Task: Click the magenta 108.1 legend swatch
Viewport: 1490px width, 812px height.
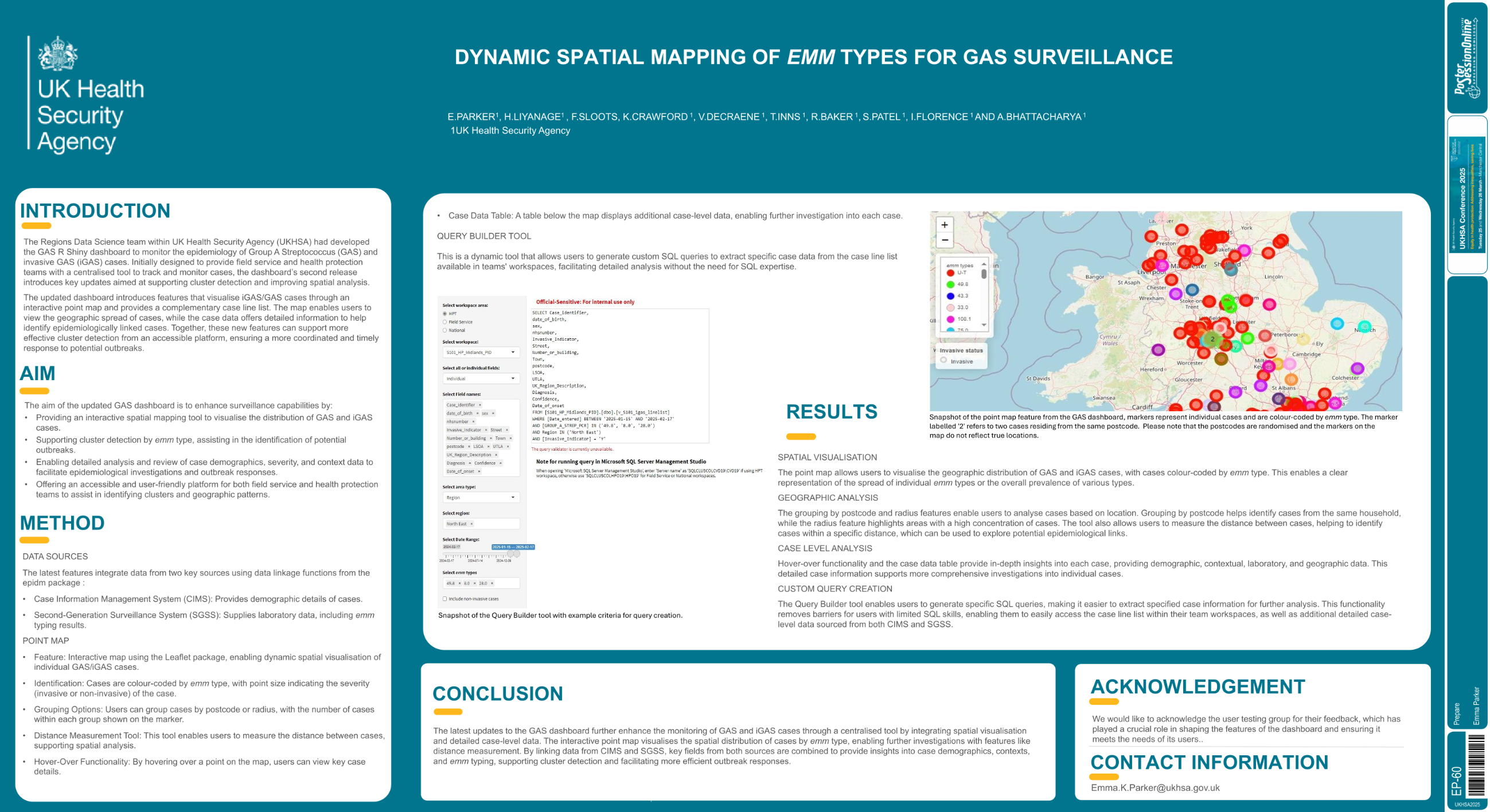Action: click(950, 319)
